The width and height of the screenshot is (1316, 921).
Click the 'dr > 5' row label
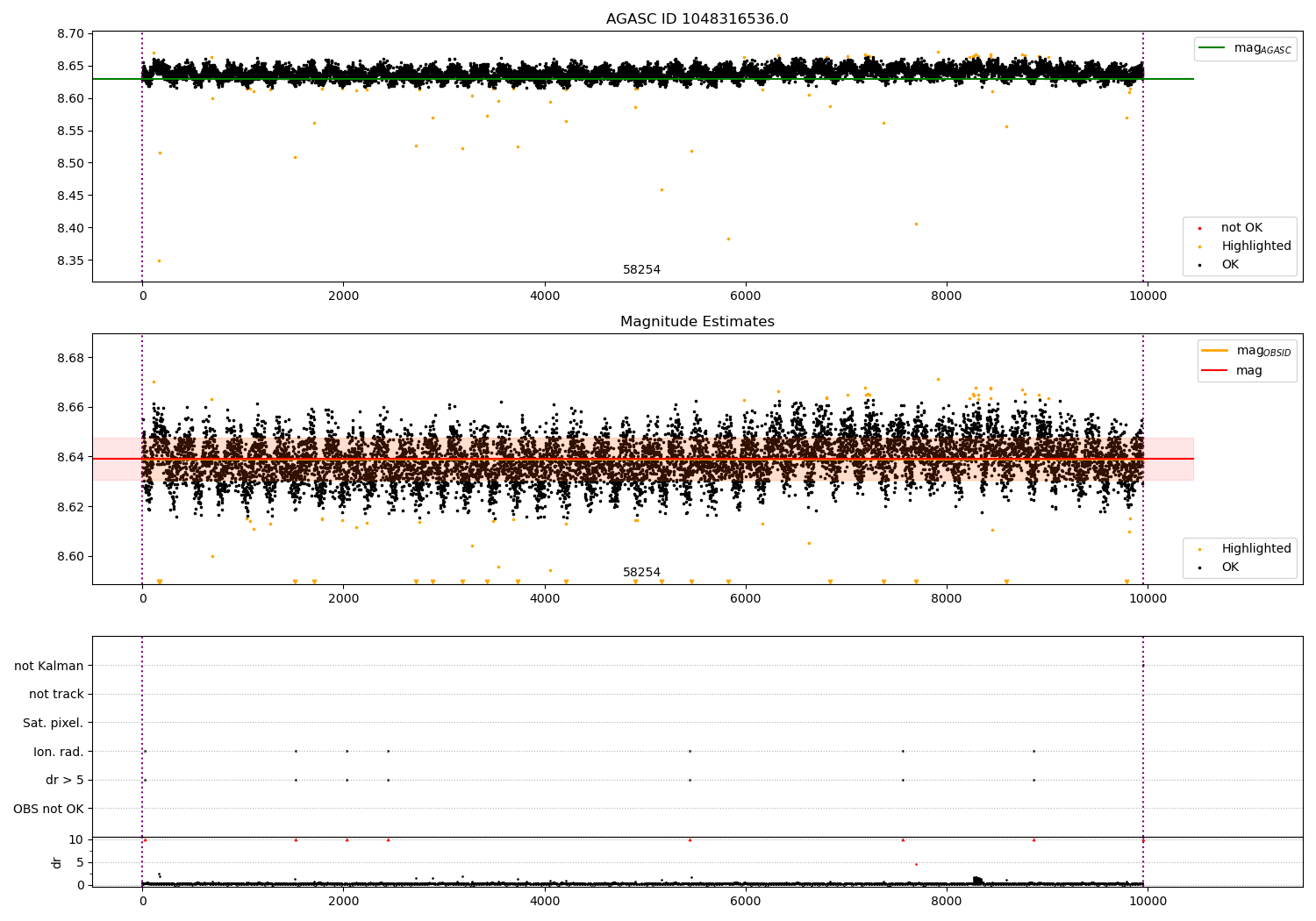[x=64, y=780]
